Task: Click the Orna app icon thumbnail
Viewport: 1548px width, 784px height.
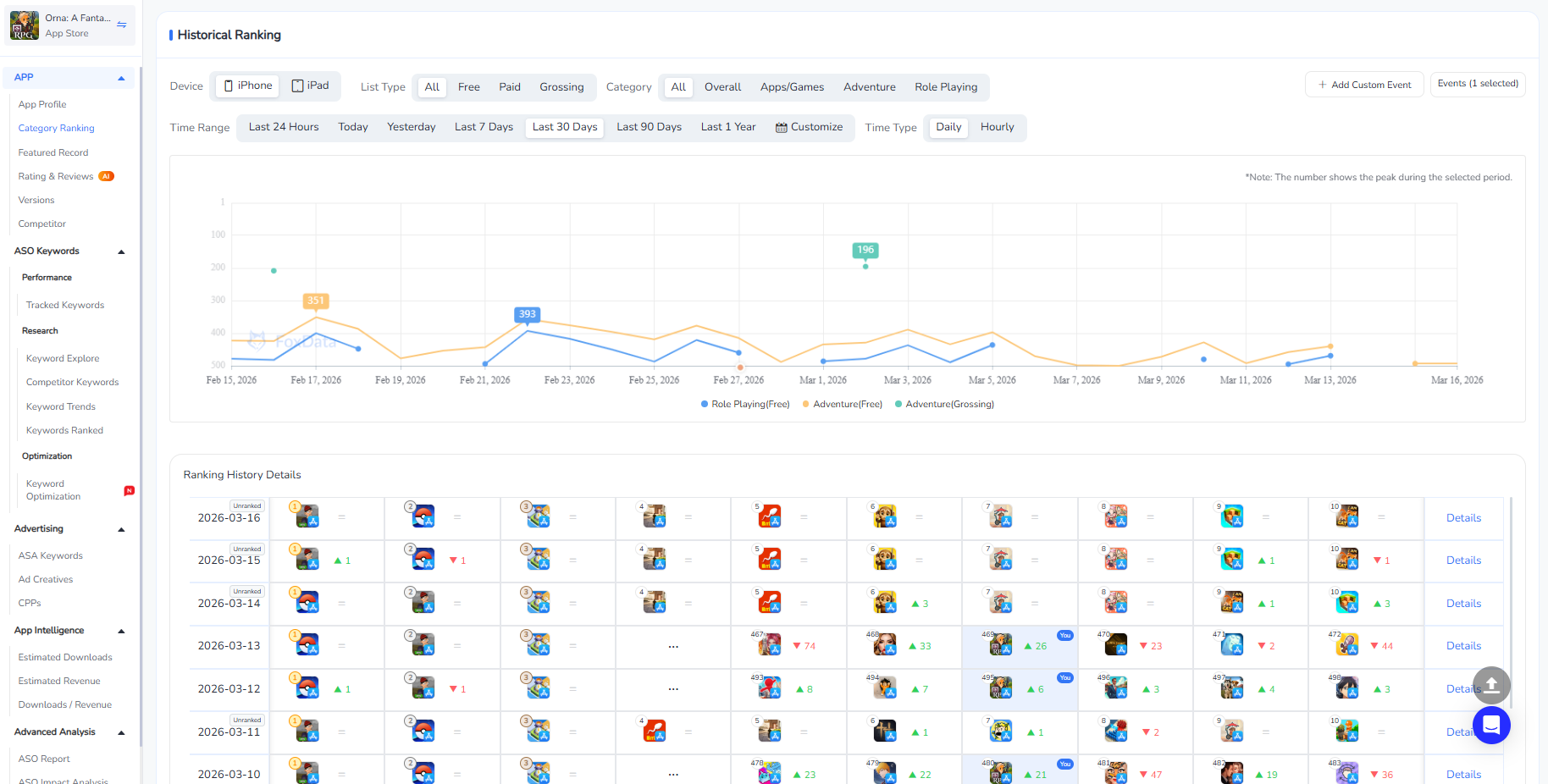Action: (x=25, y=25)
